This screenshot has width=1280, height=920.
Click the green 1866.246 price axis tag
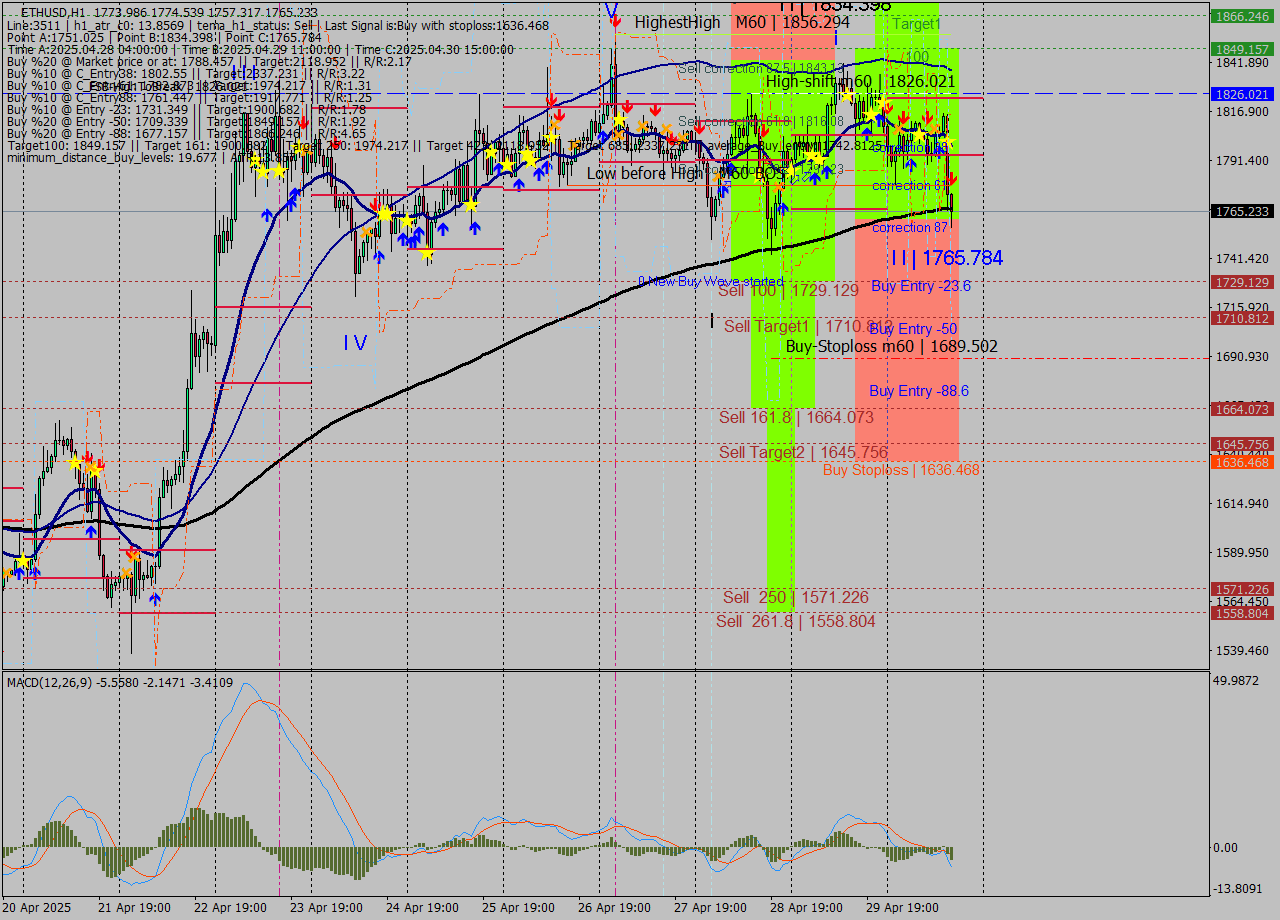click(1241, 17)
